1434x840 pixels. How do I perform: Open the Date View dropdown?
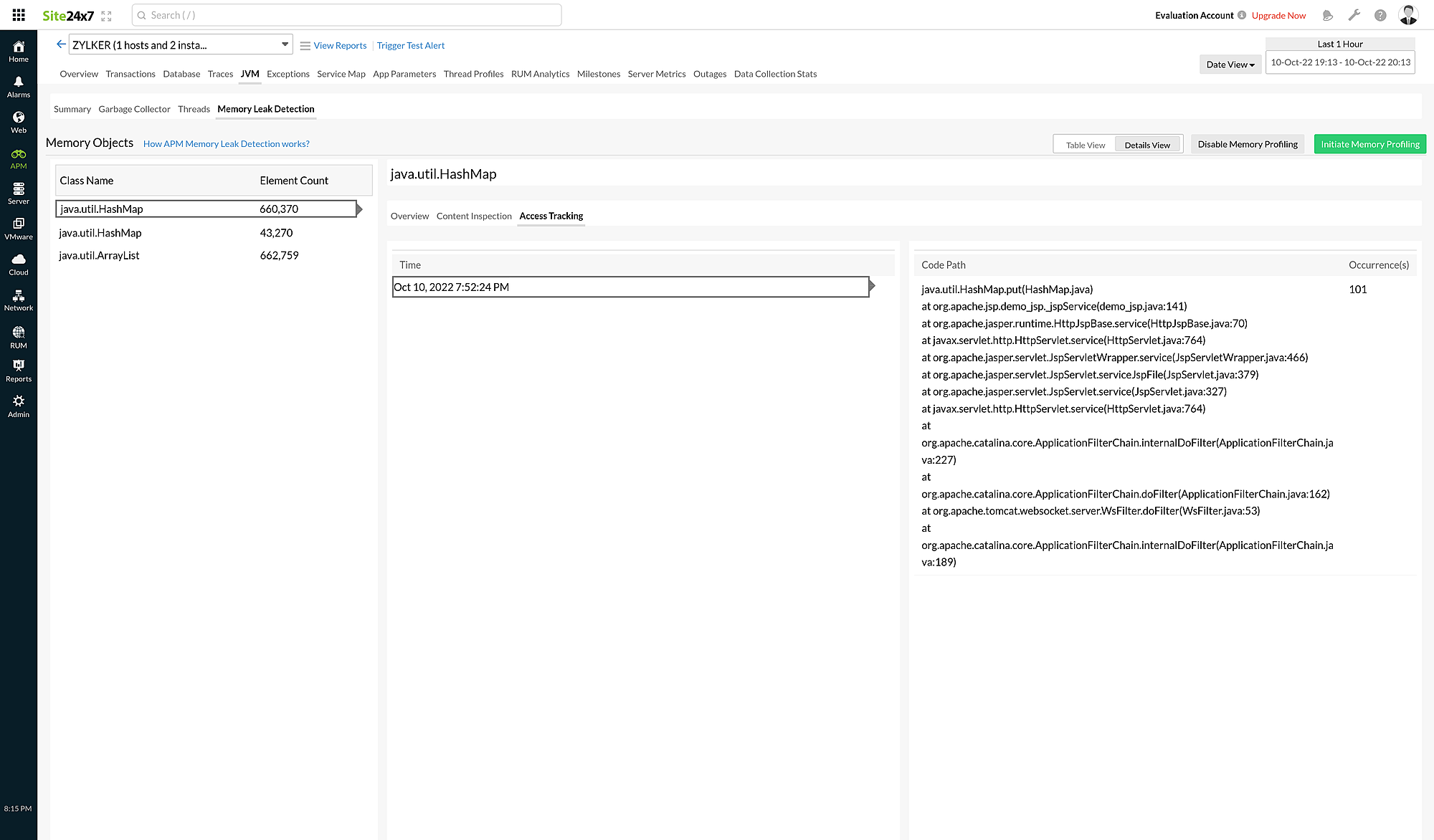pyautogui.click(x=1230, y=64)
